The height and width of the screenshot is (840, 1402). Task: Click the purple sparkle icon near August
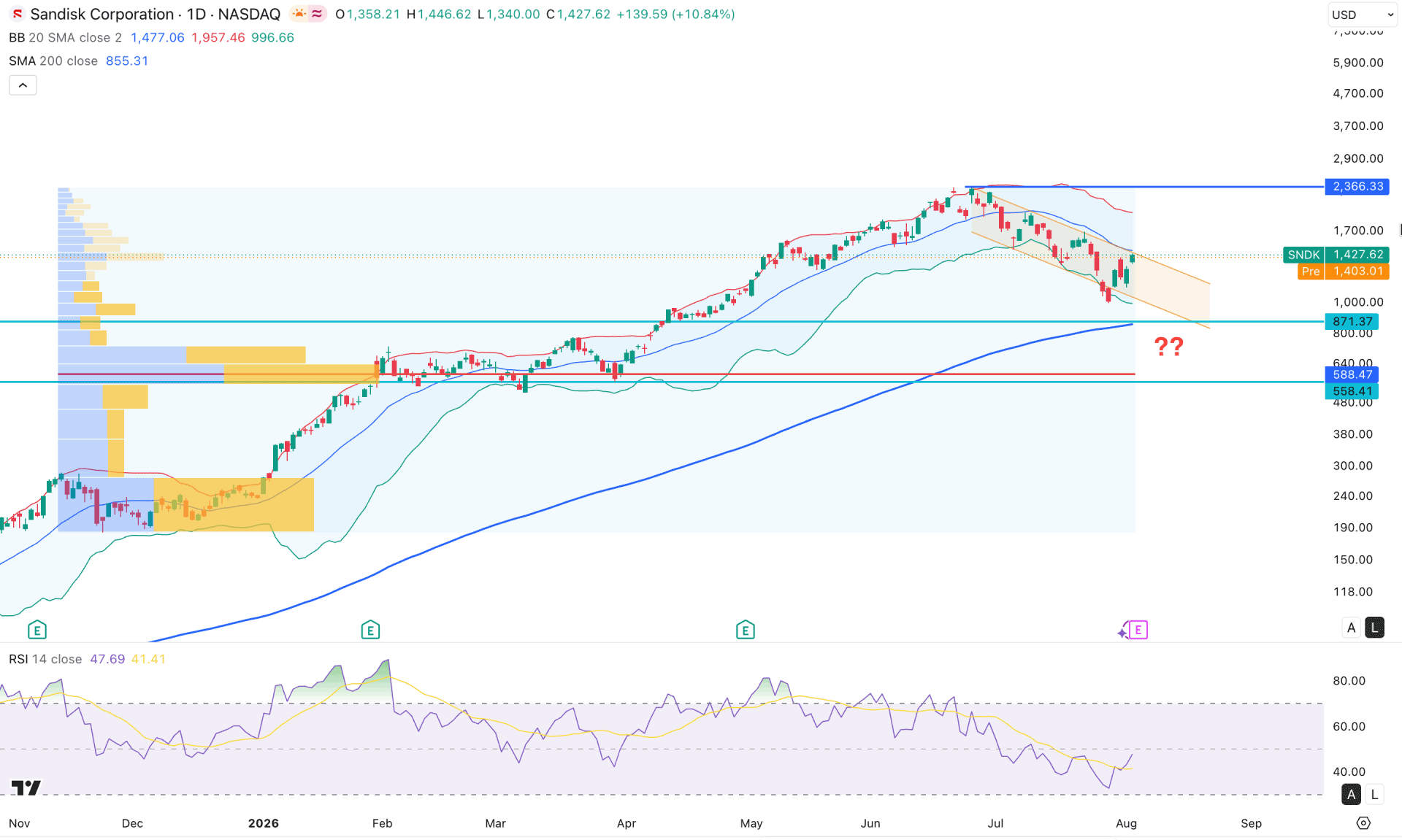click(x=1122, y=632)
